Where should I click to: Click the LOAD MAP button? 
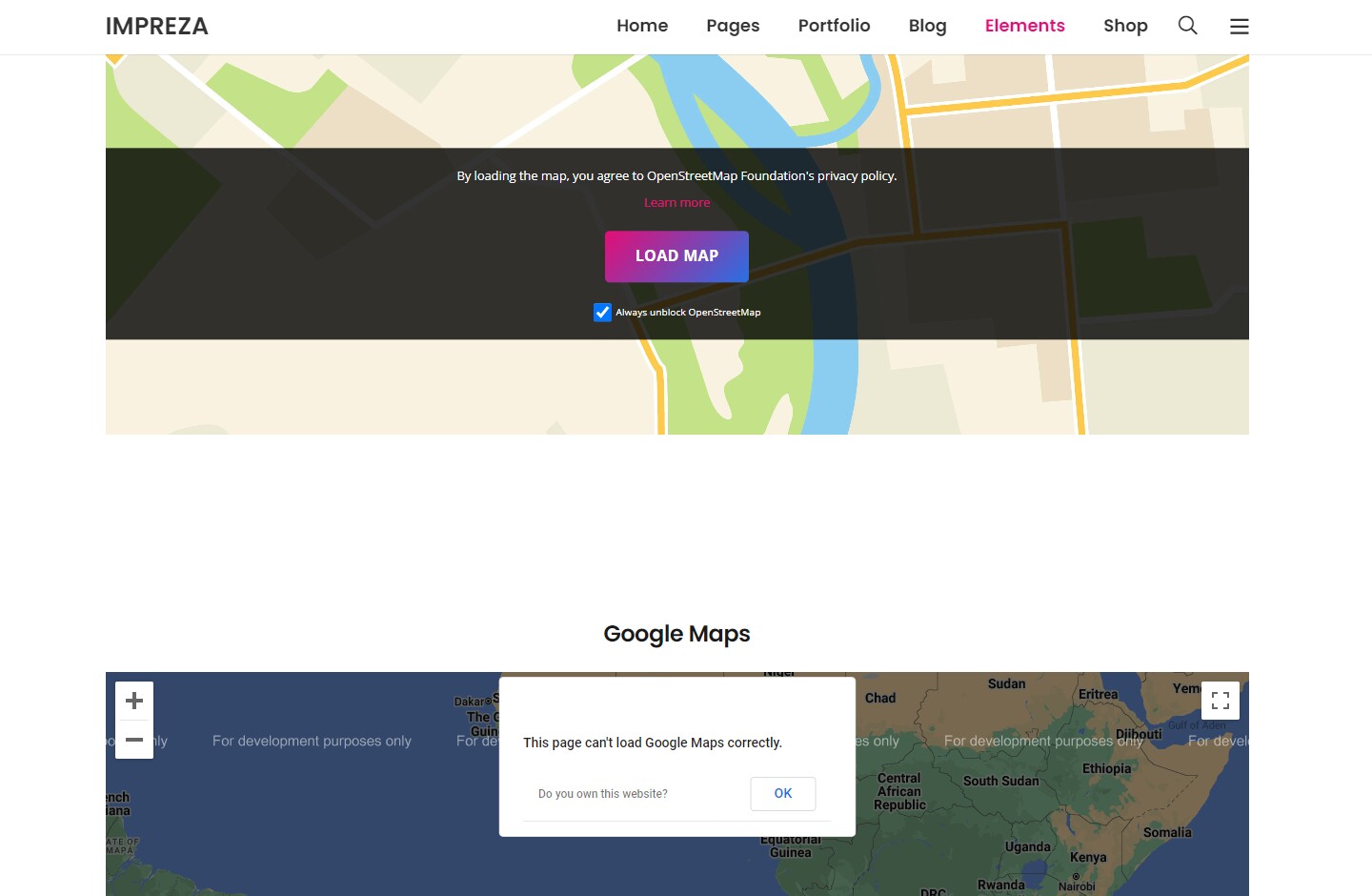tap(676, 255)
